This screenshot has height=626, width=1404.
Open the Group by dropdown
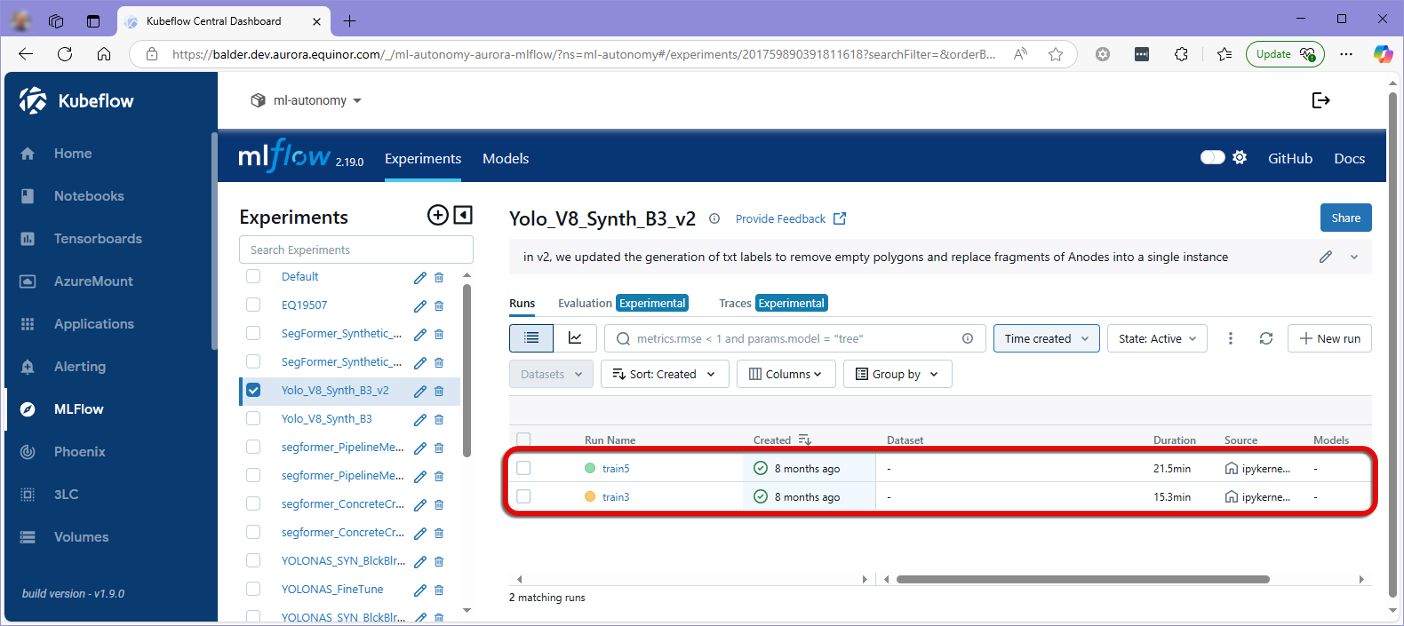point(897,374)
